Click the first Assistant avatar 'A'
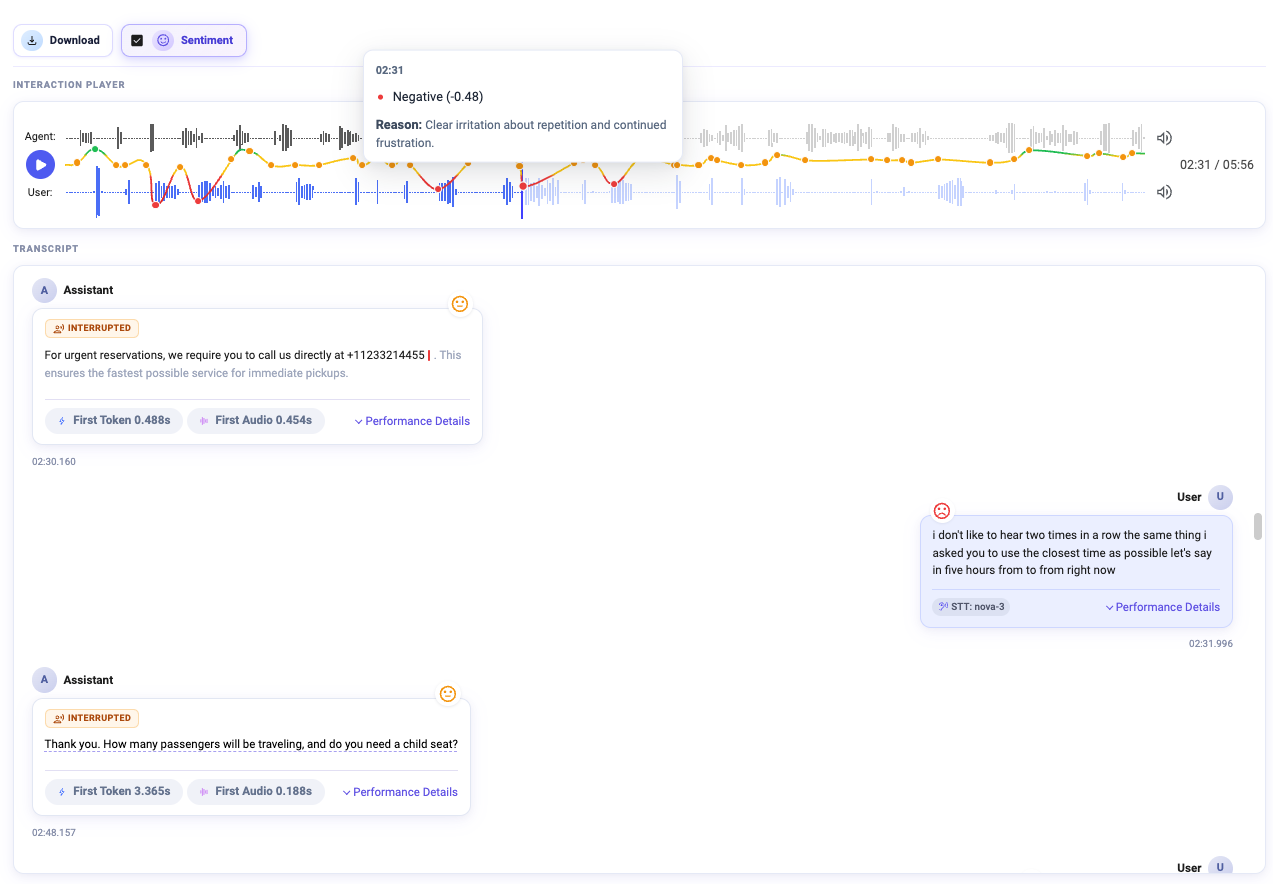 tap(44, 290)
